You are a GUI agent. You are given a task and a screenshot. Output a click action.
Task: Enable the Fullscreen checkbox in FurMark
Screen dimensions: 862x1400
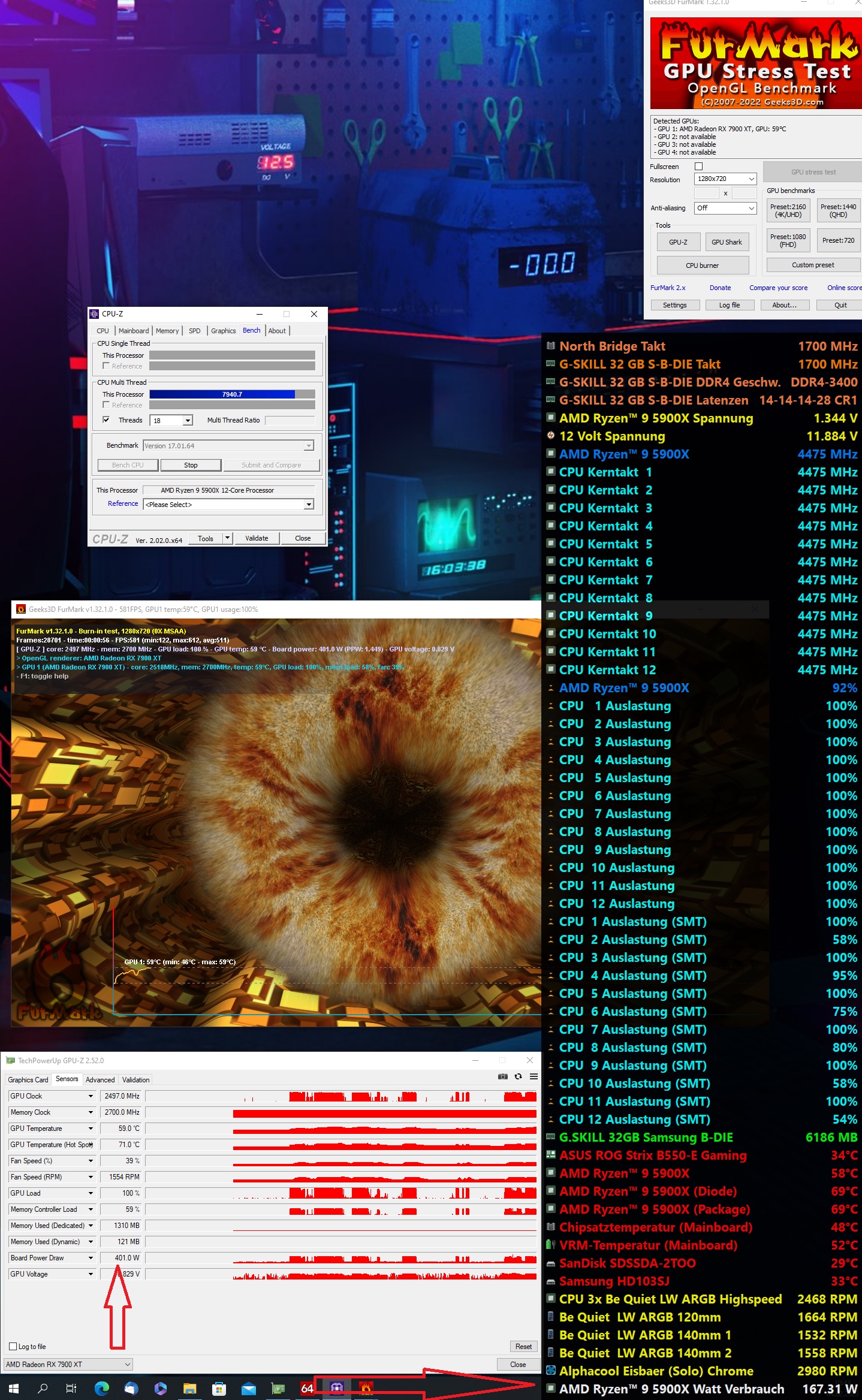pos(698,167)
